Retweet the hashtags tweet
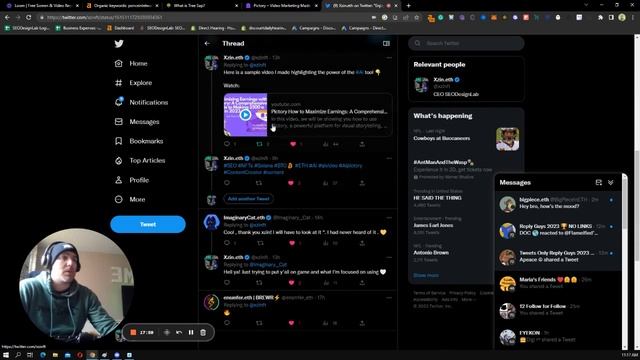The height and width of the screenshot is (360, 640). point(259,183)
